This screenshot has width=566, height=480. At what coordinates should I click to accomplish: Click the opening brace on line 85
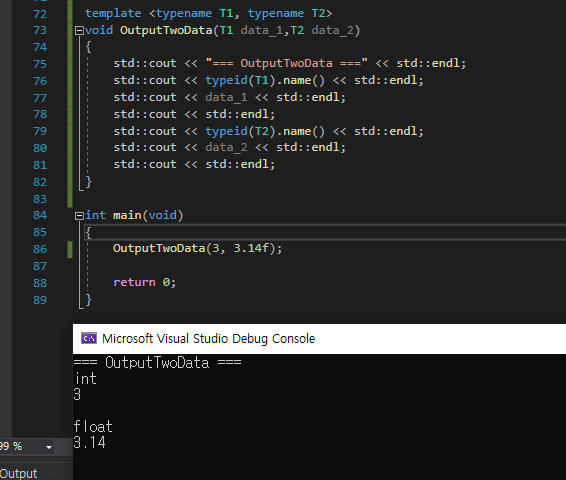click(88, 233)
